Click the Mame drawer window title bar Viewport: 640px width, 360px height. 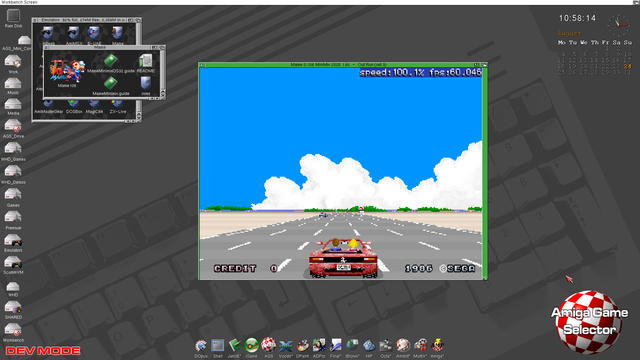[x=100, y=47]
